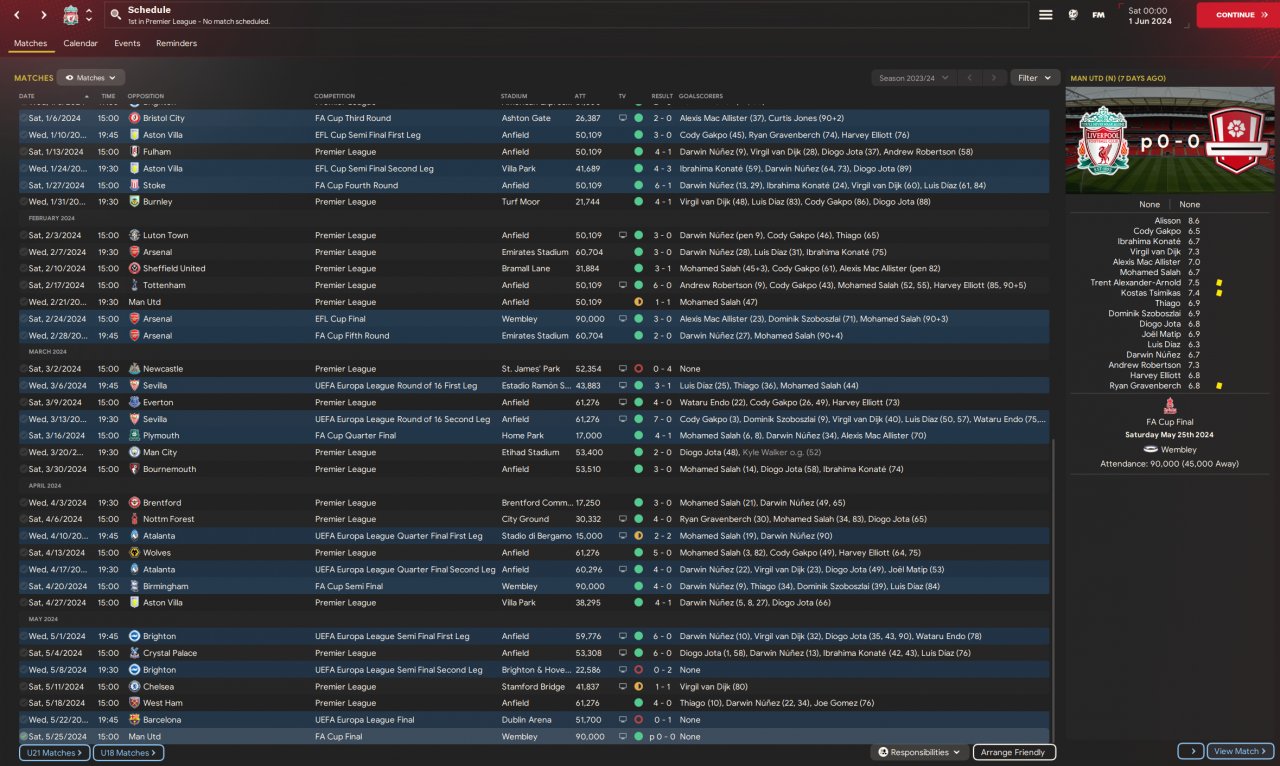Screen dimensions: 1280x766
Task: Open the world globe menu icon
Action: tap(1073, 15)
